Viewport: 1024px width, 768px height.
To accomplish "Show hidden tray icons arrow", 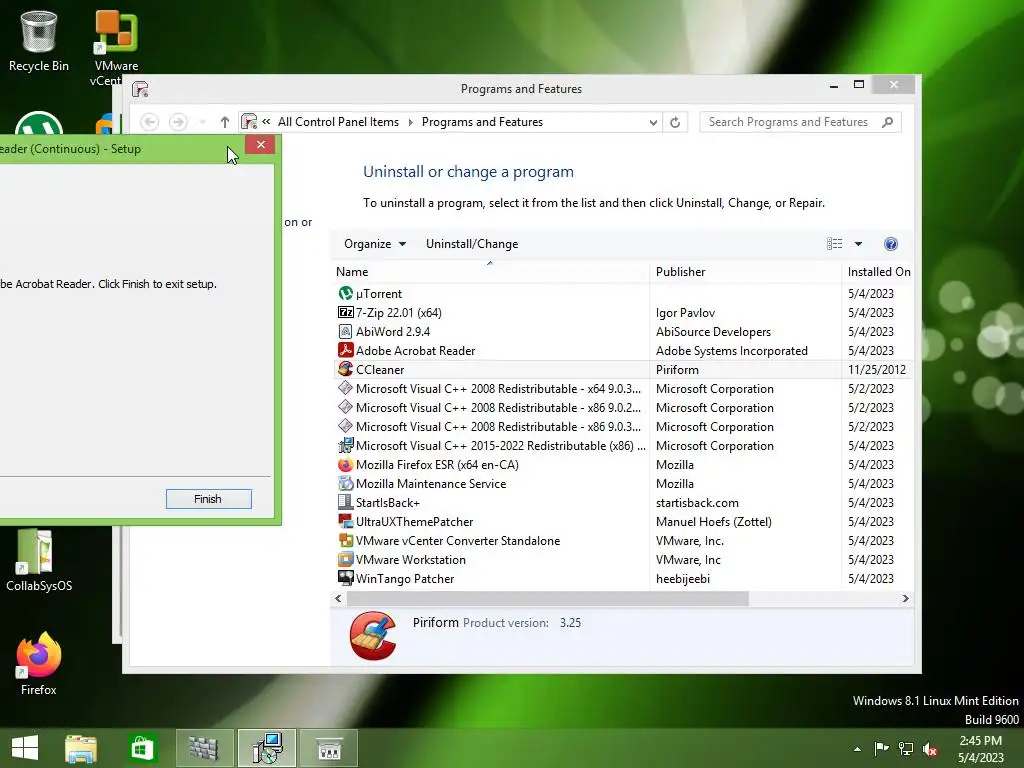I will coord(857,749).
